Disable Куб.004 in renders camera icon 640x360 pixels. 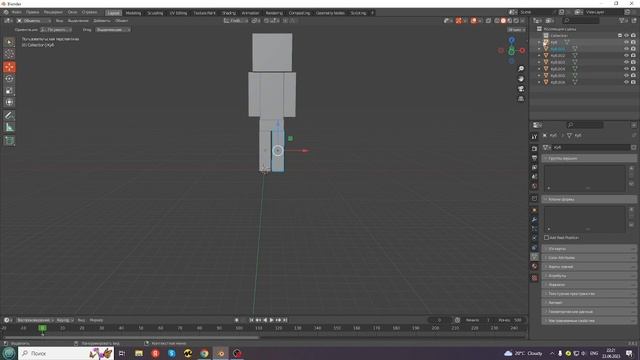pyautogui.click(x=633, y=69)
